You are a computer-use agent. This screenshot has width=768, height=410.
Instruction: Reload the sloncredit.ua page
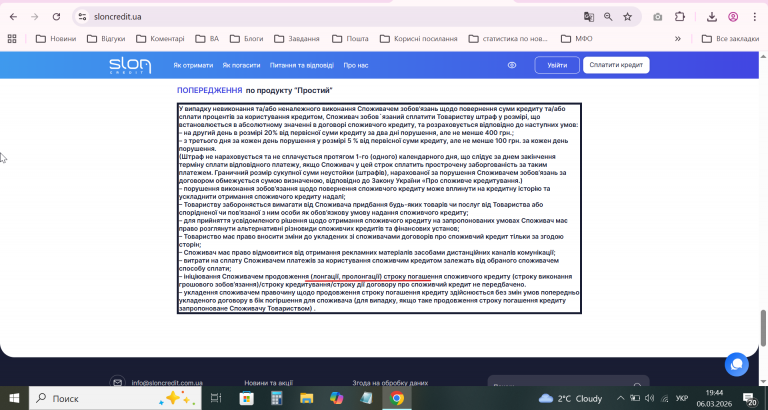(56, 17)
